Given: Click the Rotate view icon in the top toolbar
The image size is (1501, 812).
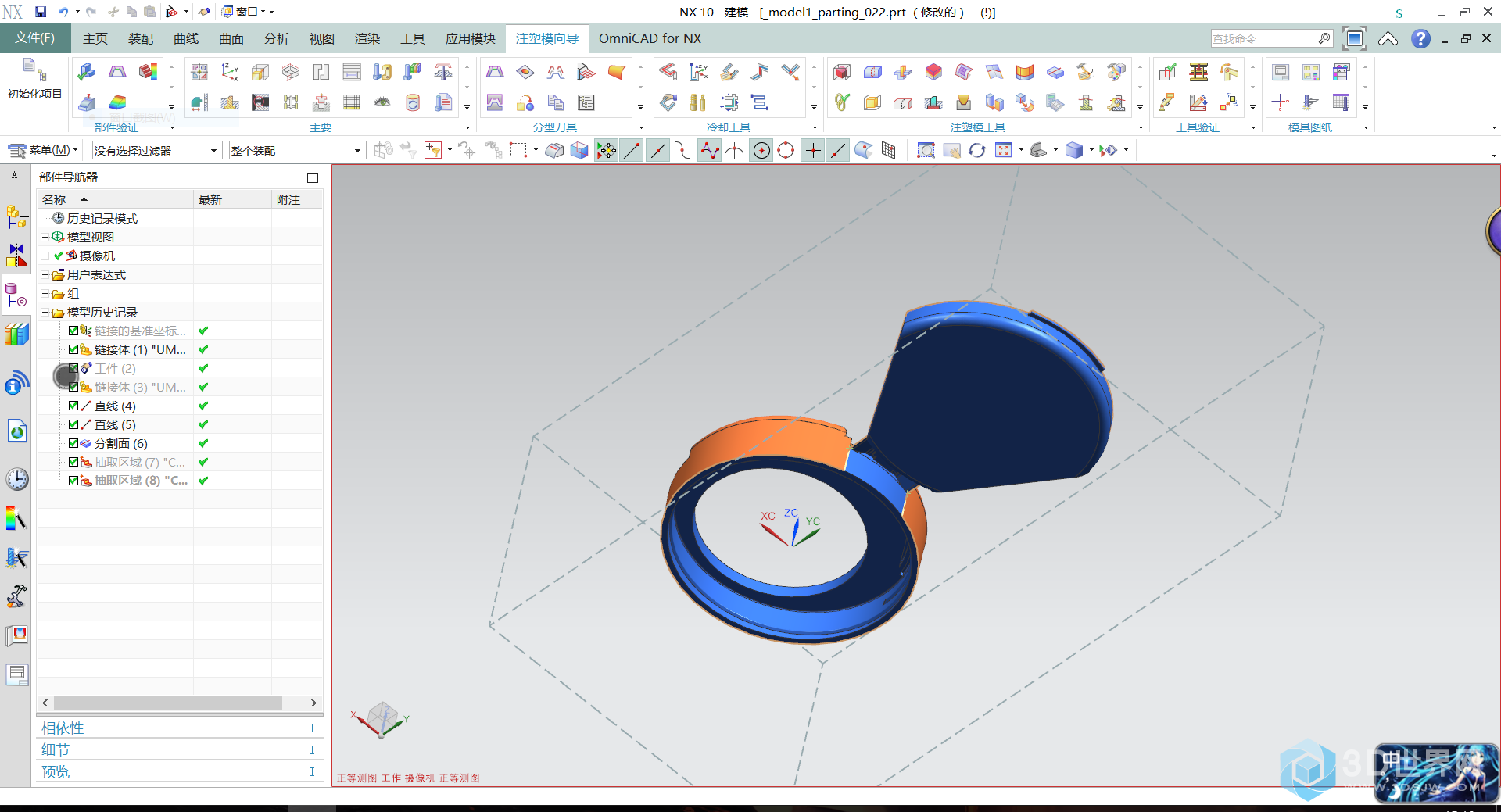Looking at the screenshot, I should pyautogui.click(x=977, y=150).
